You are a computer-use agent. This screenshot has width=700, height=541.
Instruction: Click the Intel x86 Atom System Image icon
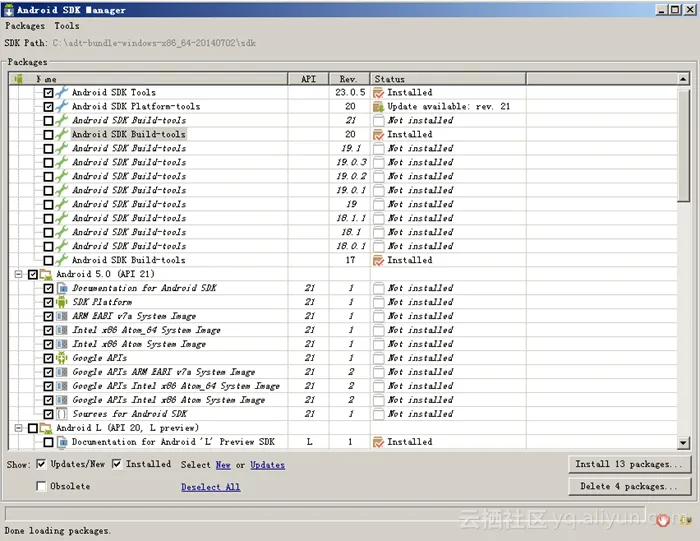[x=62, y=344]
